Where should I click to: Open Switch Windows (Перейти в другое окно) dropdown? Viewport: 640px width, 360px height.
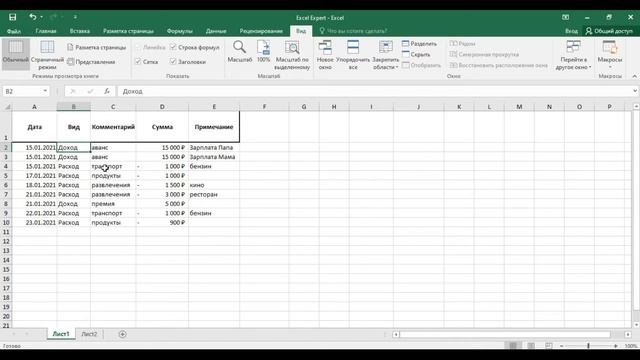pyautogui.click(x=573, y=55)
